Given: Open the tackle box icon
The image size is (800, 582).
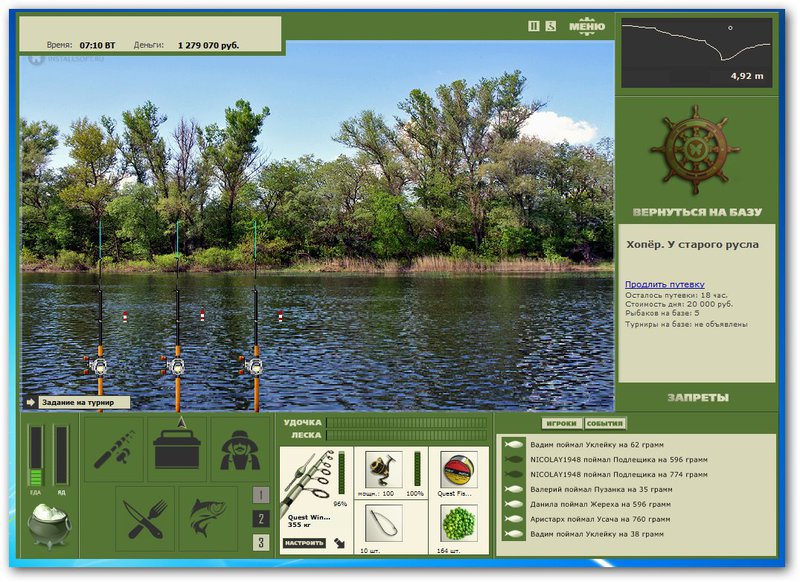Looking at the screenshot, I should [x=177, y=449].
